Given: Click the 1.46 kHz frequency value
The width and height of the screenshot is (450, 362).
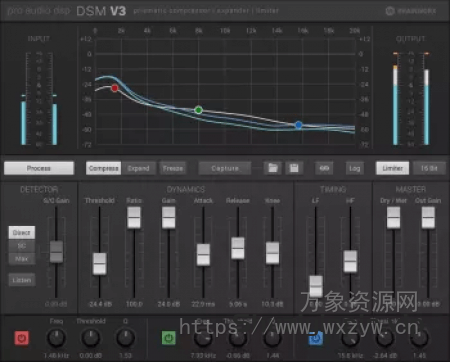Looking at the screenshot, I should 56,356.
